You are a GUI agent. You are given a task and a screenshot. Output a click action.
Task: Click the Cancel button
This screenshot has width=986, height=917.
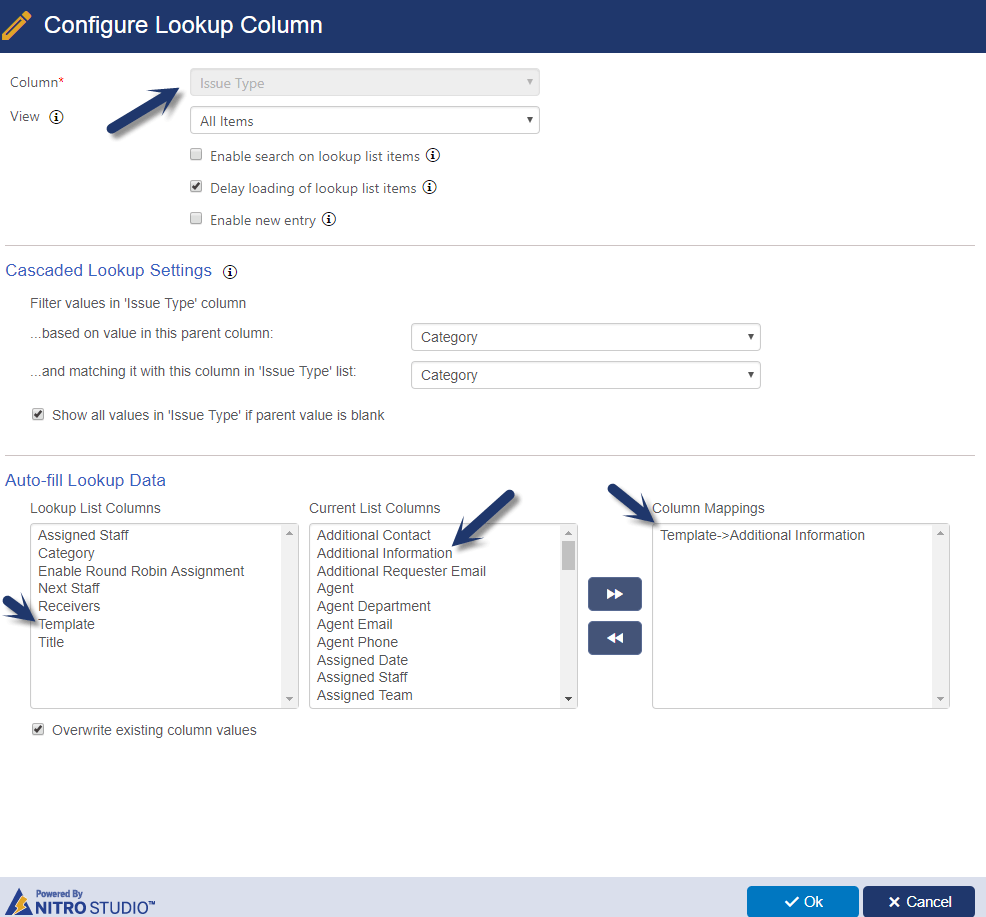click(919, 902)
